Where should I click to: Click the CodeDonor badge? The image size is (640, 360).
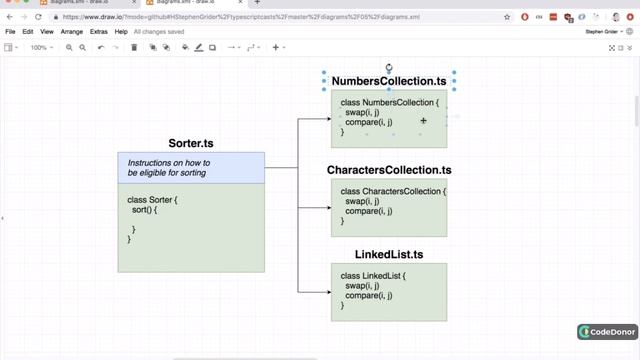(607, 332)
